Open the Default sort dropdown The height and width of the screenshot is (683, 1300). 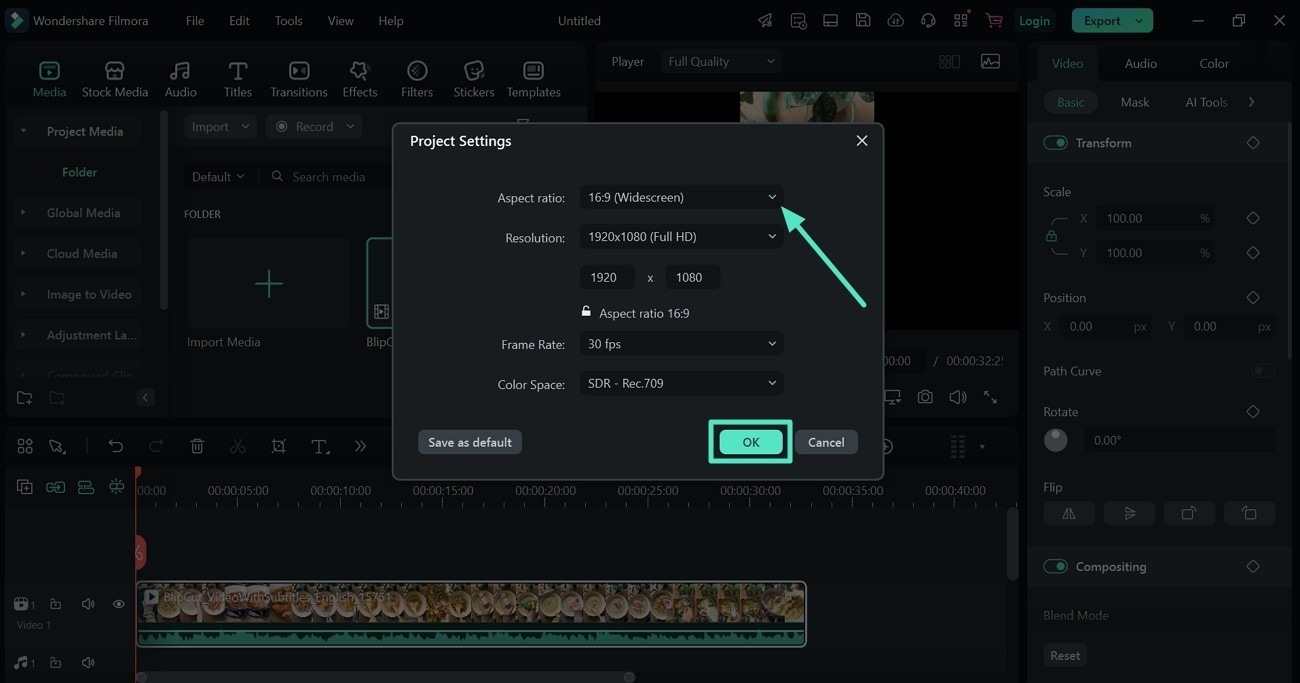point(218,177)
